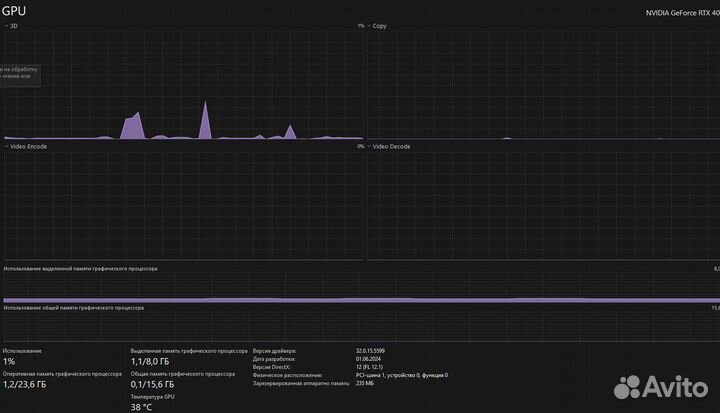720x413 pixels.
Task: Click inside the Copy engine graph
Action: 540,85
